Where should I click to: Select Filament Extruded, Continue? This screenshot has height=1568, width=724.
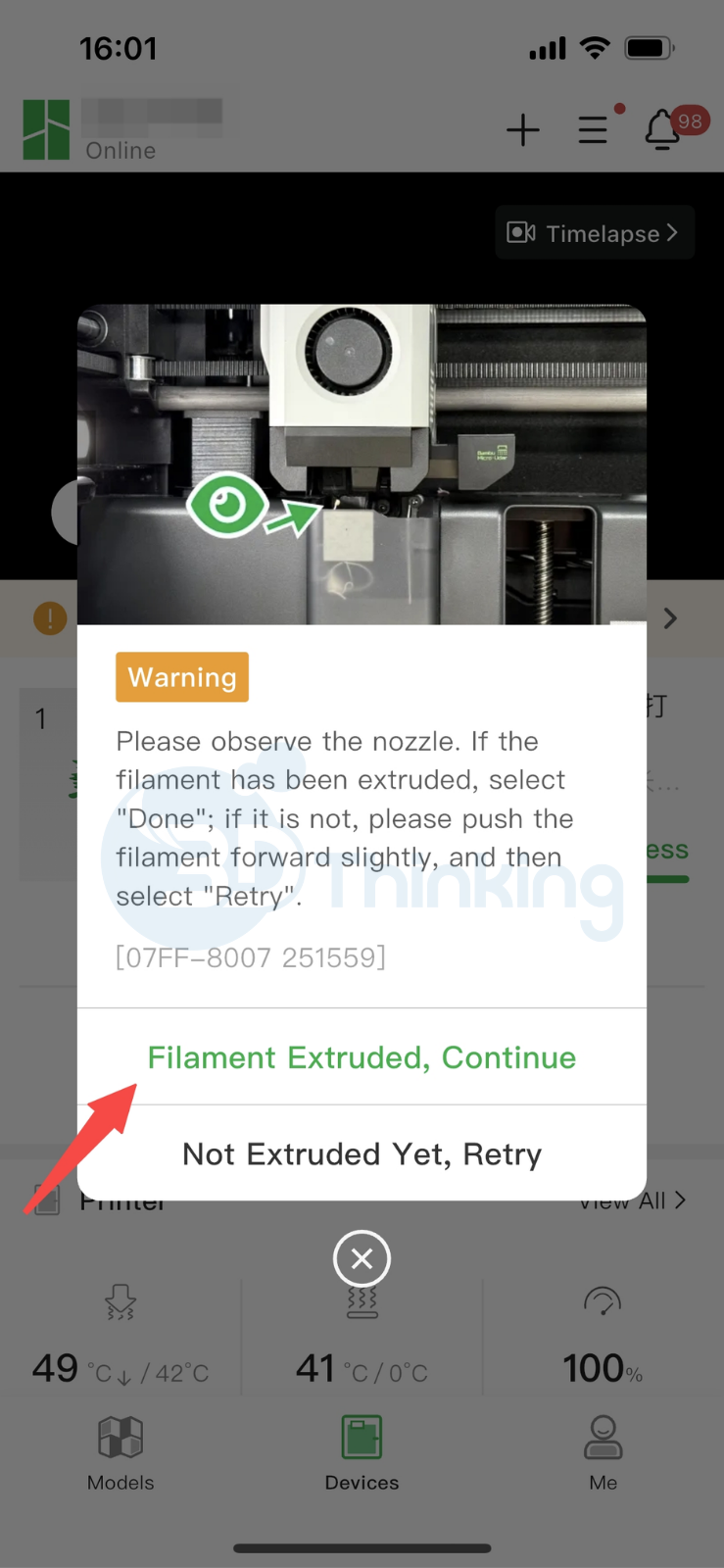coord(362,1057)
